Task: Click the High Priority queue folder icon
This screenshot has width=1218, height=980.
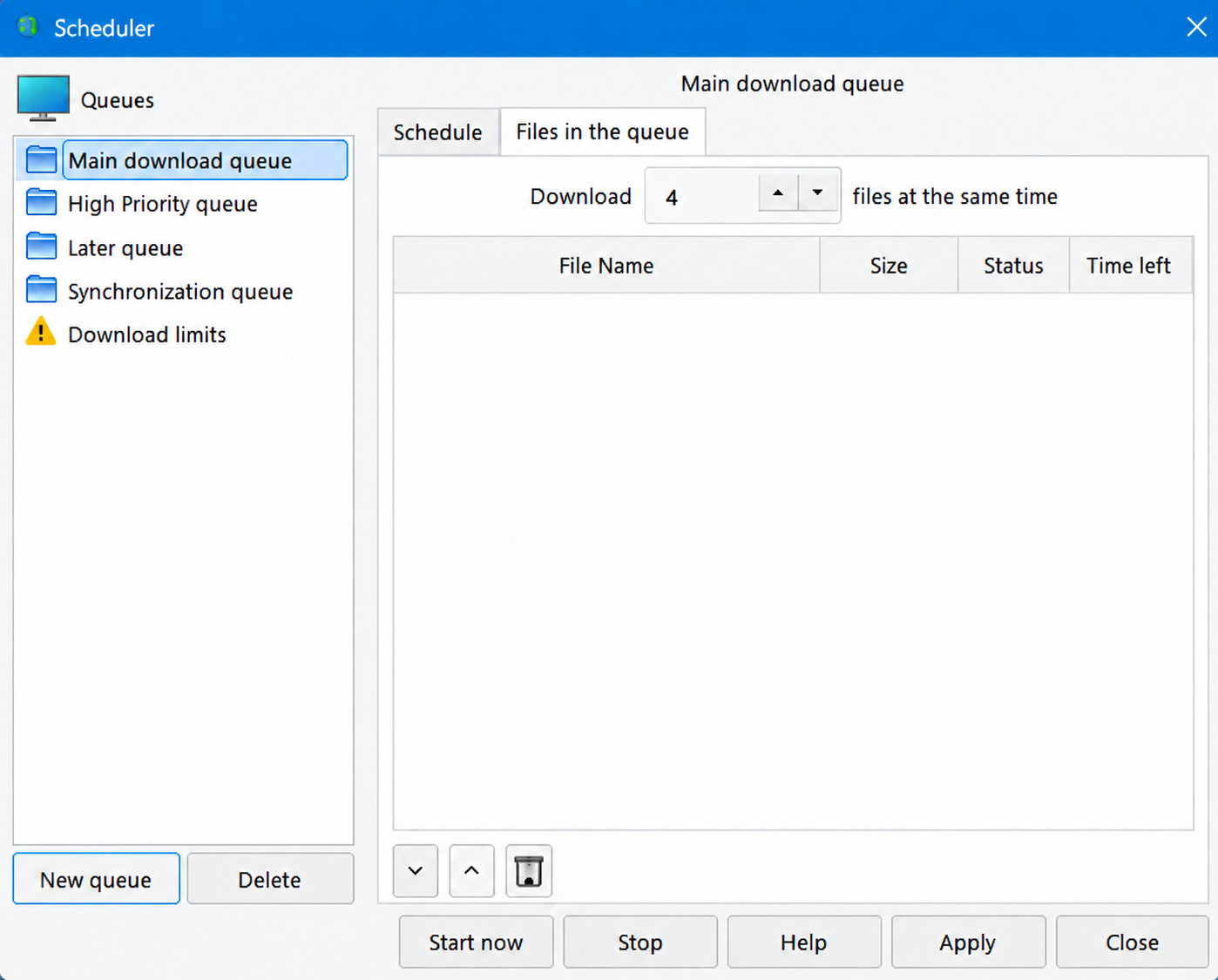Action: tap(41, 203)
